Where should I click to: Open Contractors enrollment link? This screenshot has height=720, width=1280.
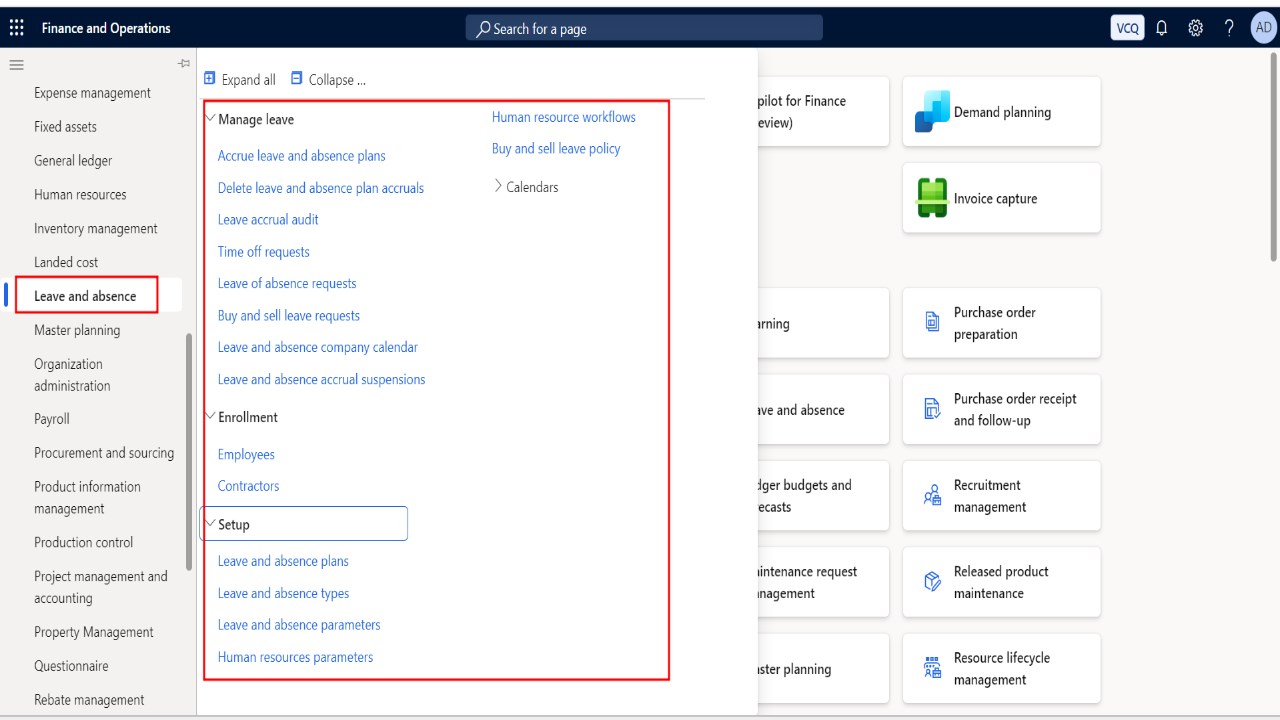tap(249, 487)
